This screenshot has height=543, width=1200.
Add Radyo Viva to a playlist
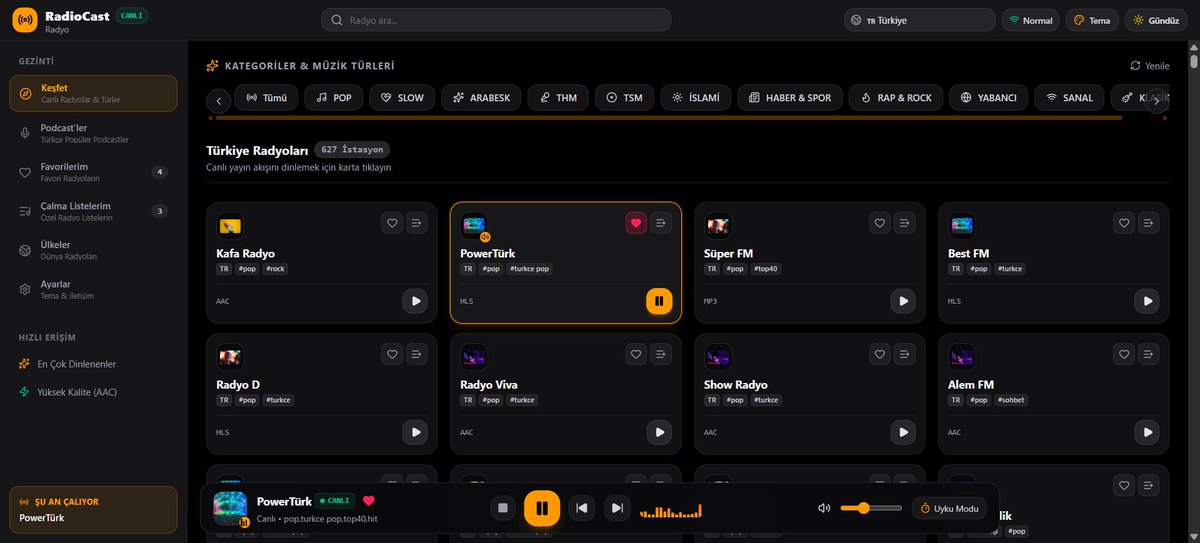[x=660, y=354]
